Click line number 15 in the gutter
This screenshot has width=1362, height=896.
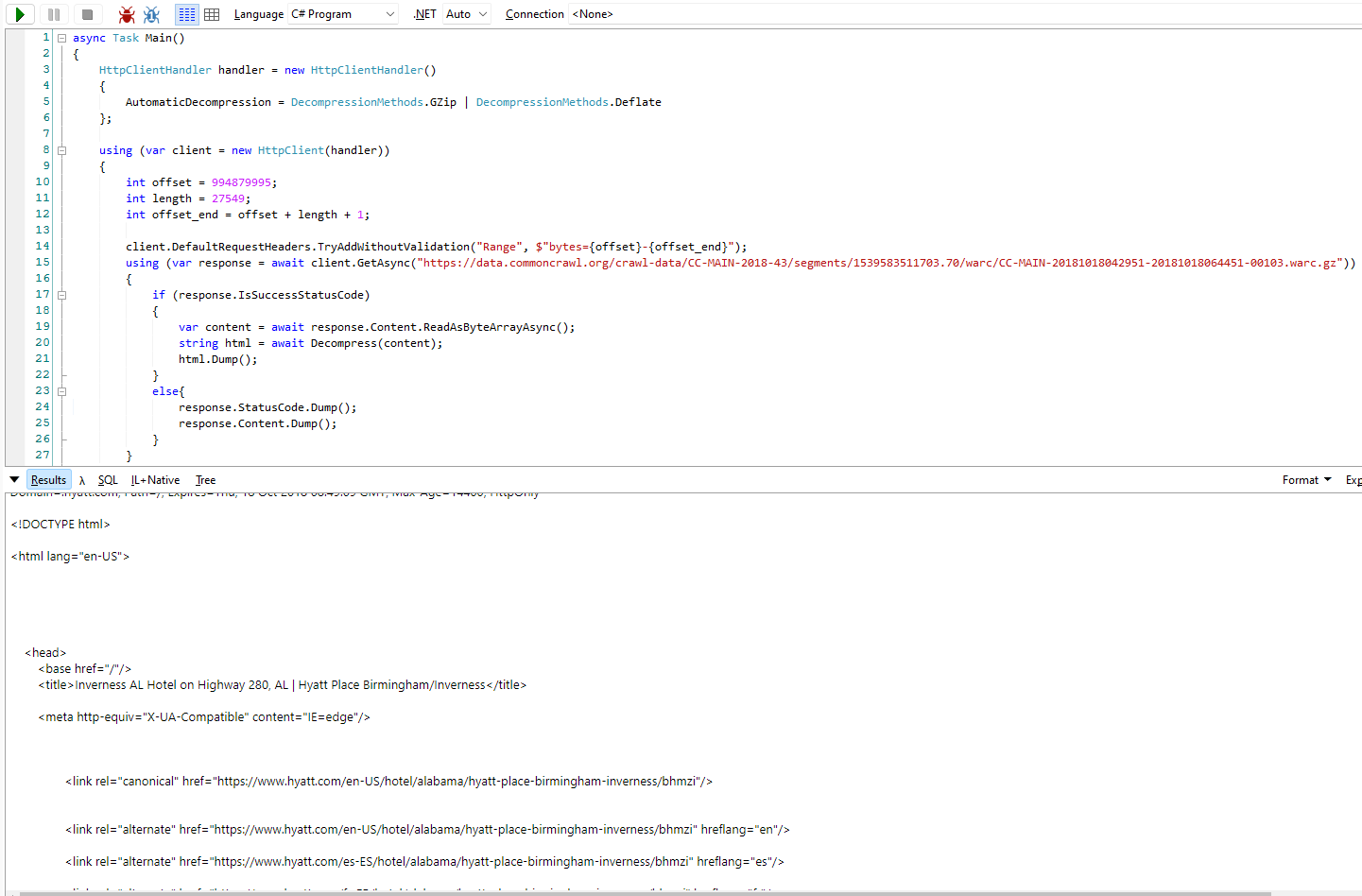point(43,262)
